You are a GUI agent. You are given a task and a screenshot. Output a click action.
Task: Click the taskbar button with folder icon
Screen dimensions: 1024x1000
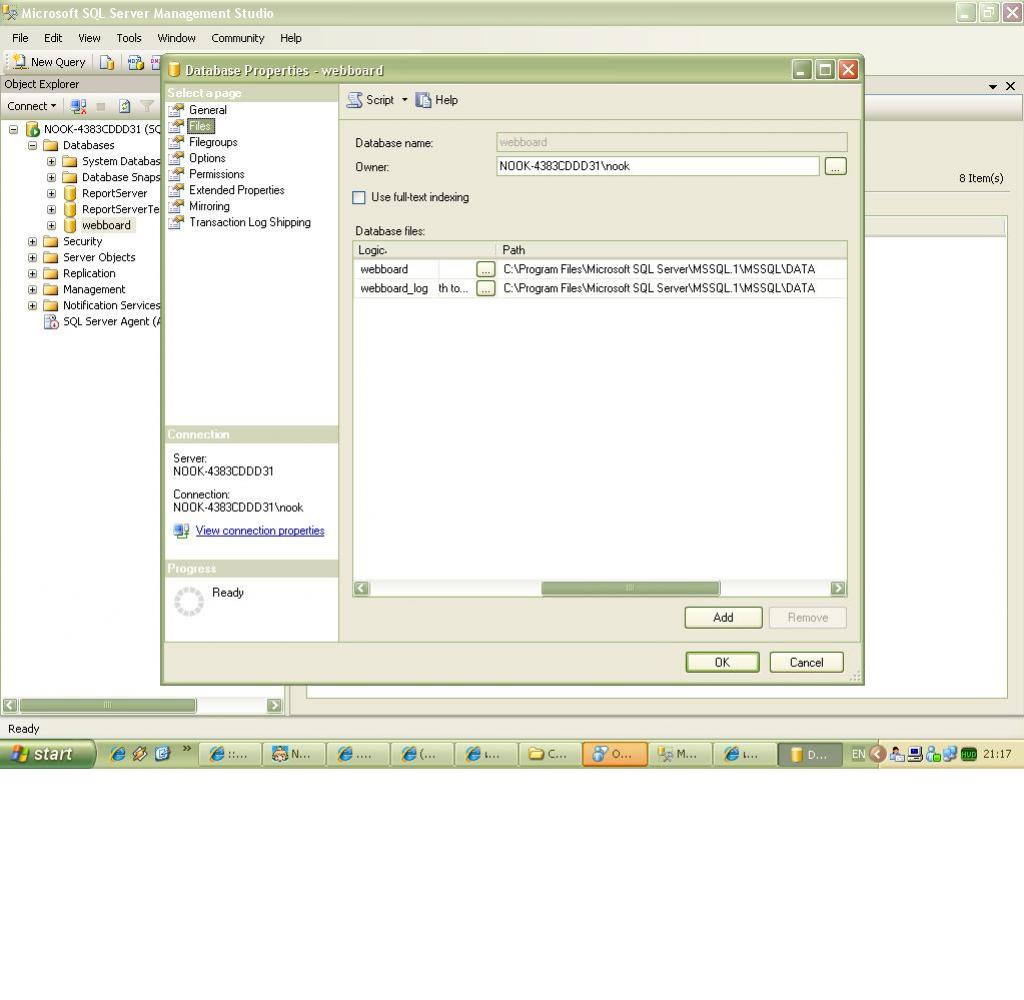[549, 754]
